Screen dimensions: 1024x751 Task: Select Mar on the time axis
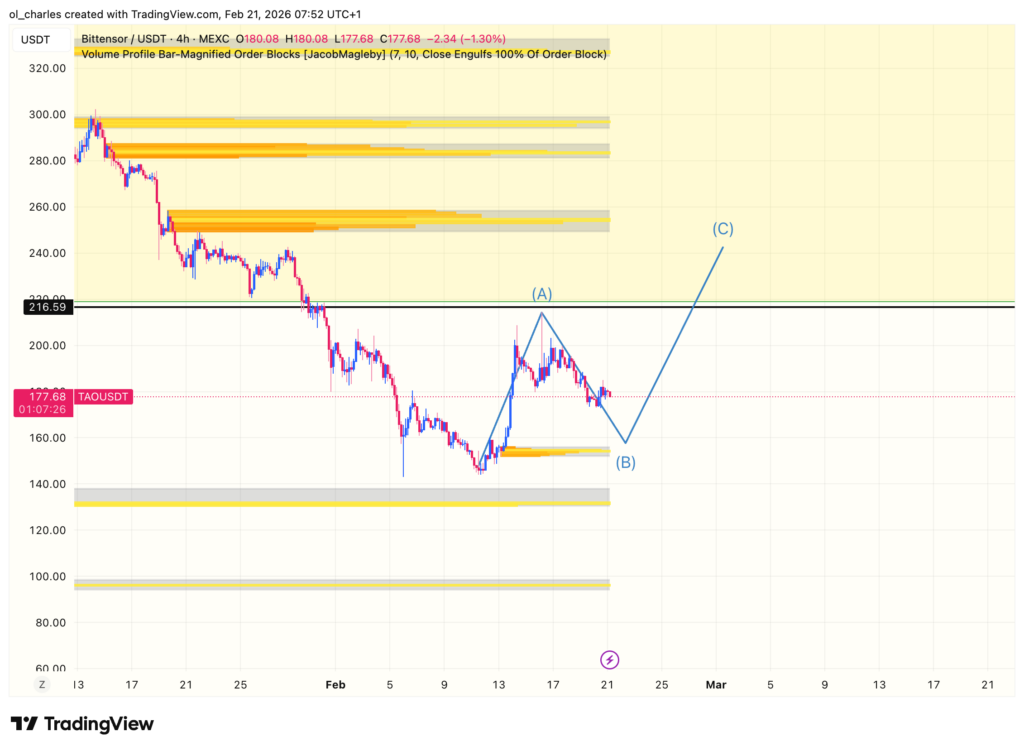click(716, 685)
